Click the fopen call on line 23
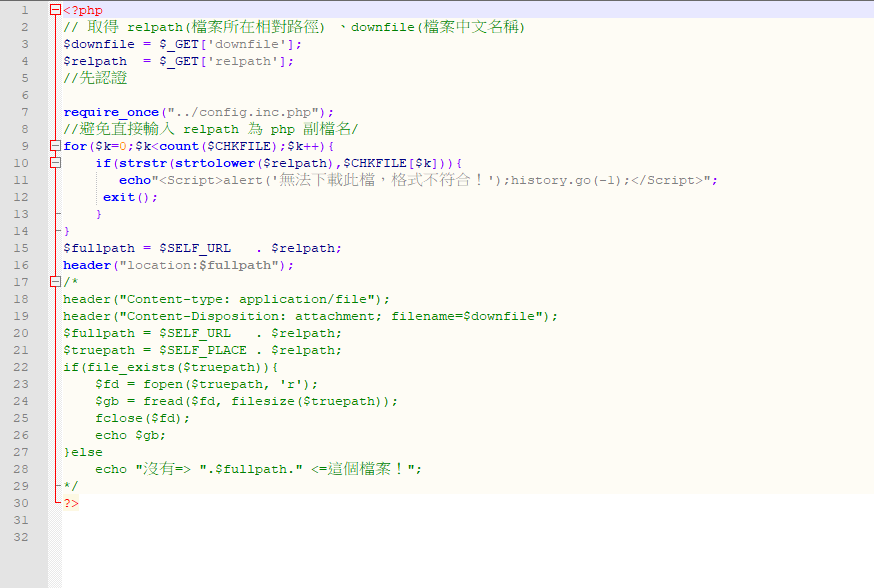This screenshot has width=876, height=588. coord(231,384)
